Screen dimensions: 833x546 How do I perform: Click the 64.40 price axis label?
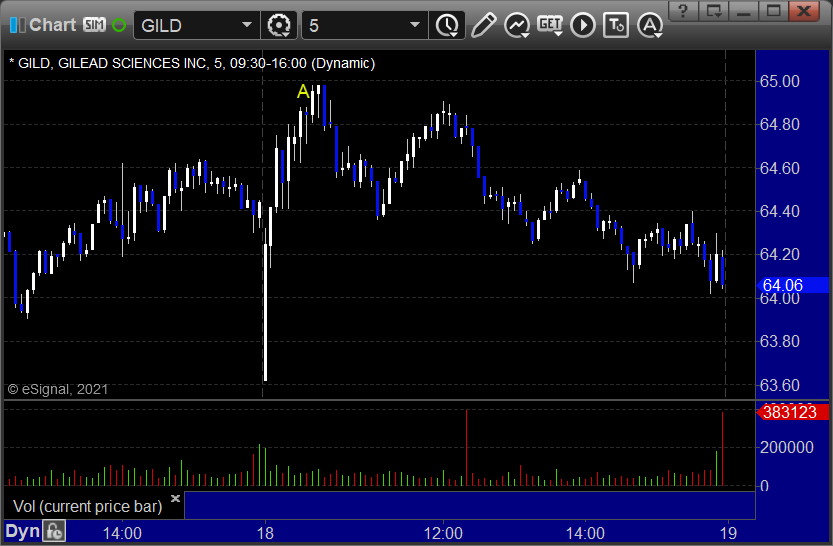pos(779,211)
